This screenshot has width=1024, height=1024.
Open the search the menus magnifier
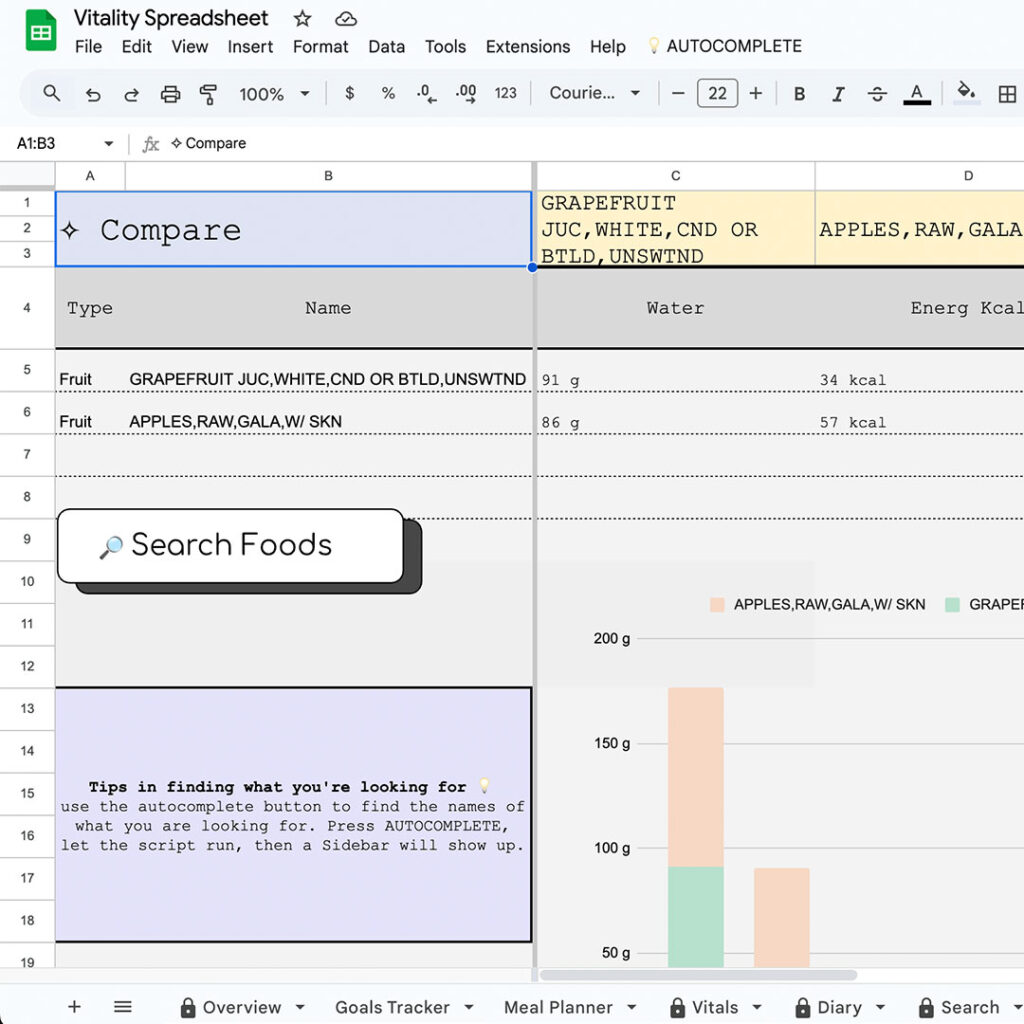[52, 93]
